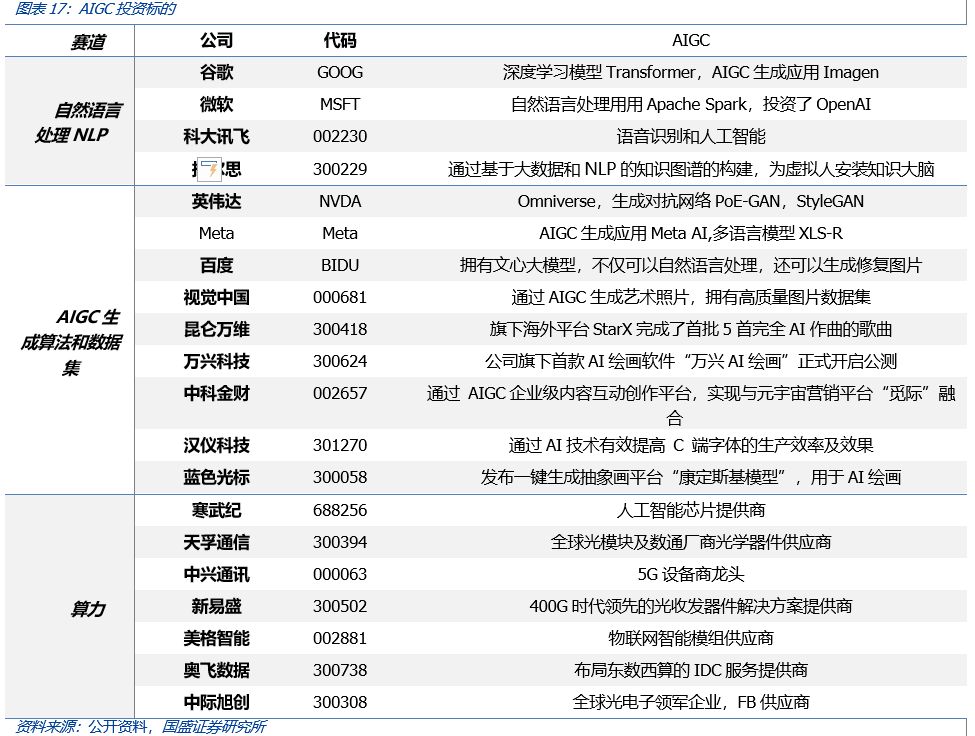Click the 寒武纪 company name
Image resolution: width=975 pixels, height=736 pixels.
[x=216, y=510]
